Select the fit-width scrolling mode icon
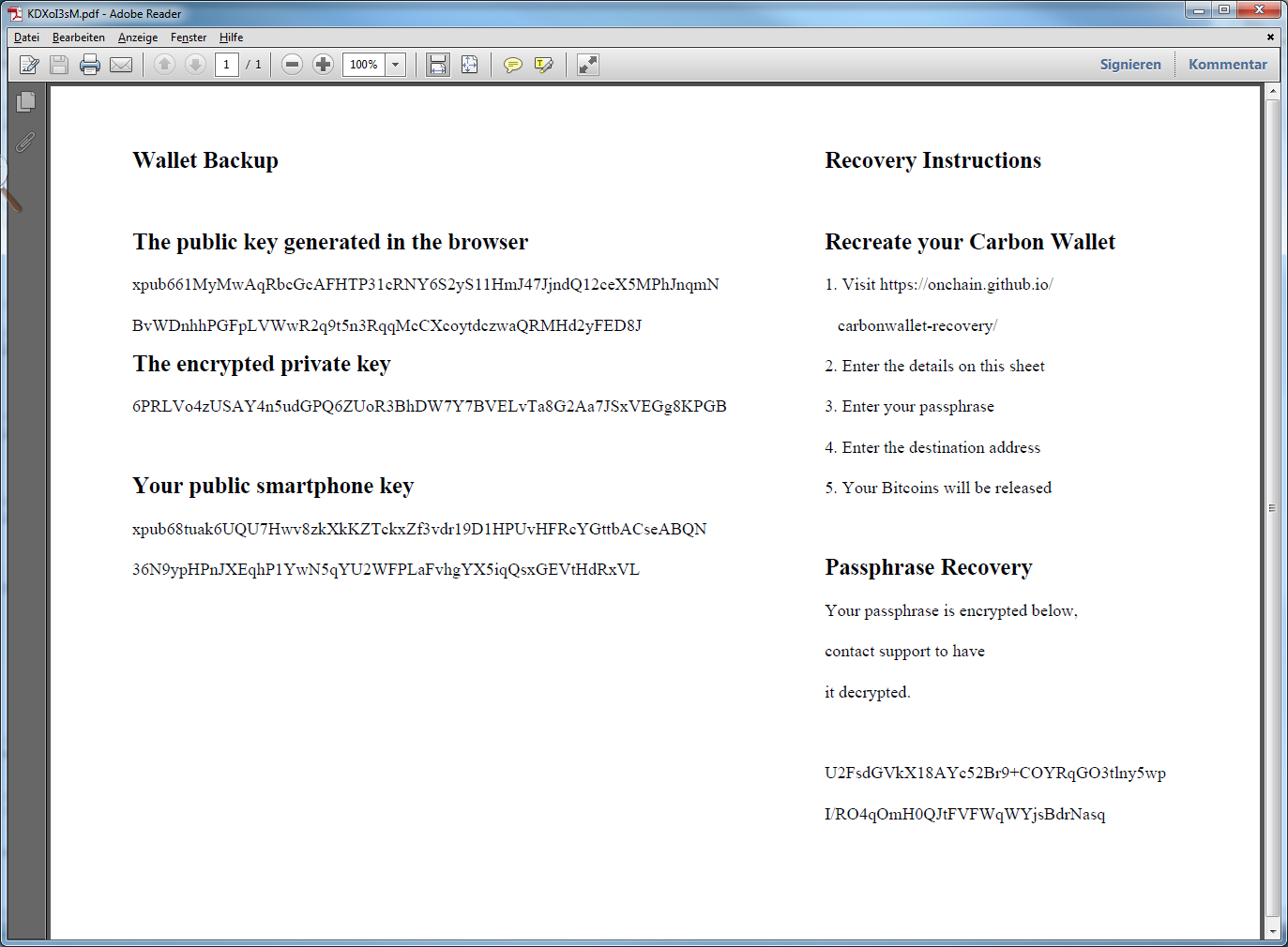The height and width of the screenshot is (947, 1288). (x=438, y=65)
